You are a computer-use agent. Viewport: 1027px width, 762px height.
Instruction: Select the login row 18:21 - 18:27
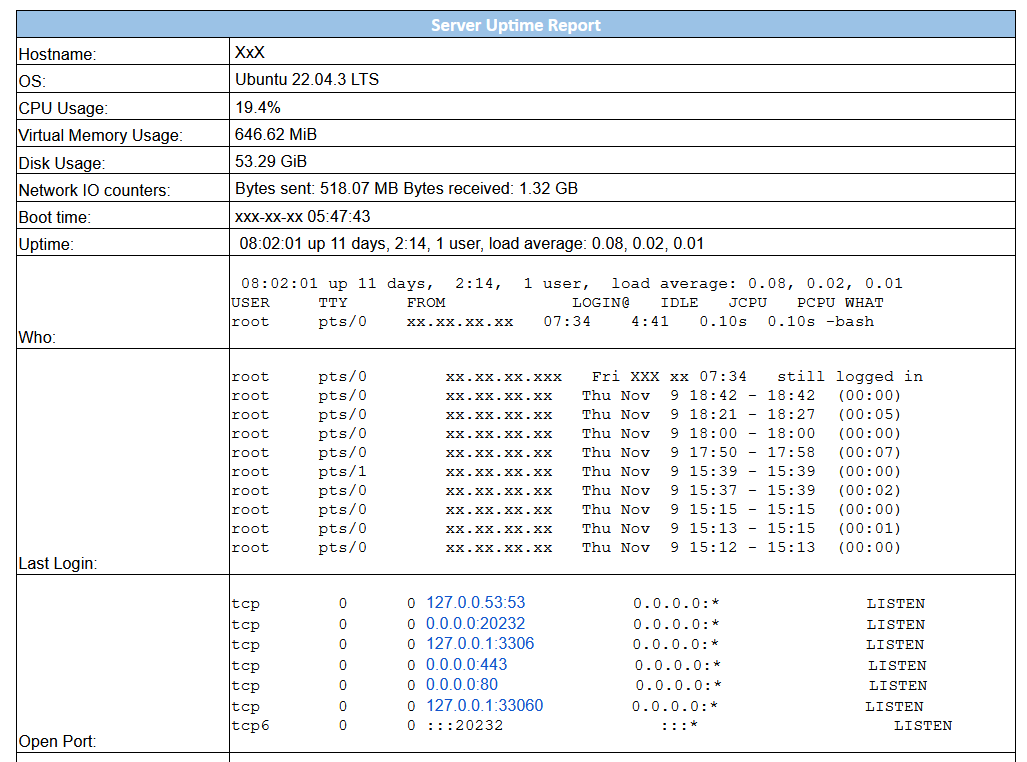point(567,415)
